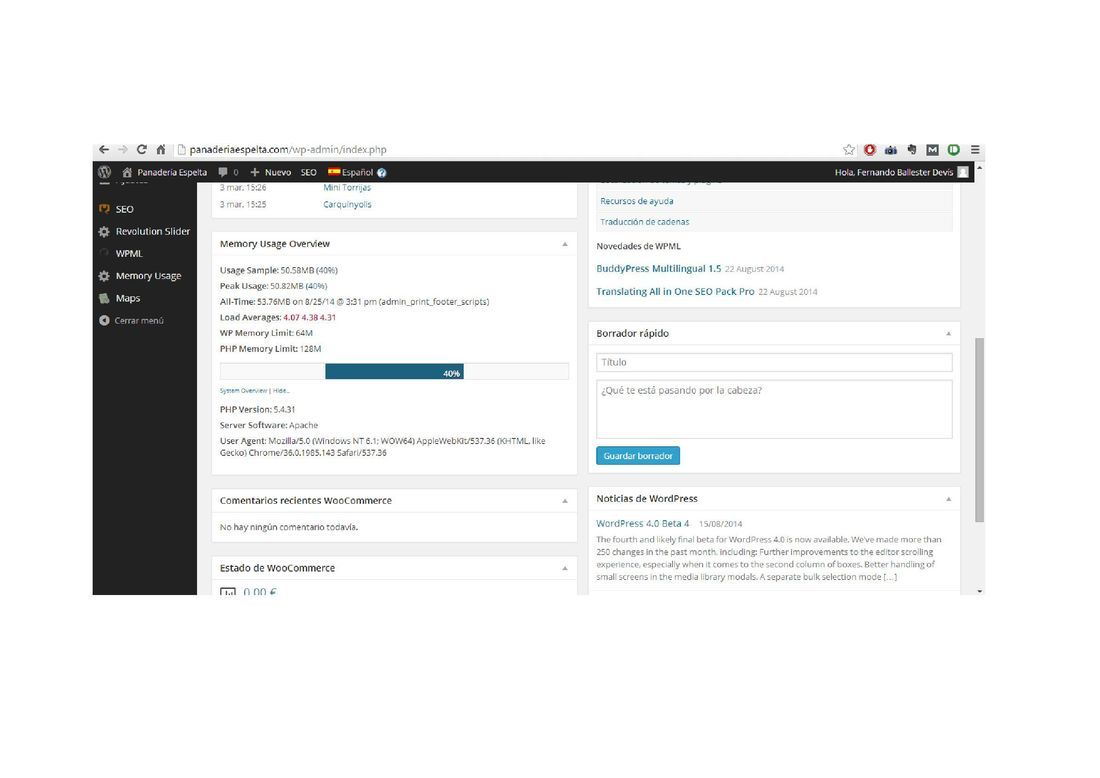Open the Chrome hamburger menu
The width and height of the screenshot is (1100, 778).
click(975, 149)
